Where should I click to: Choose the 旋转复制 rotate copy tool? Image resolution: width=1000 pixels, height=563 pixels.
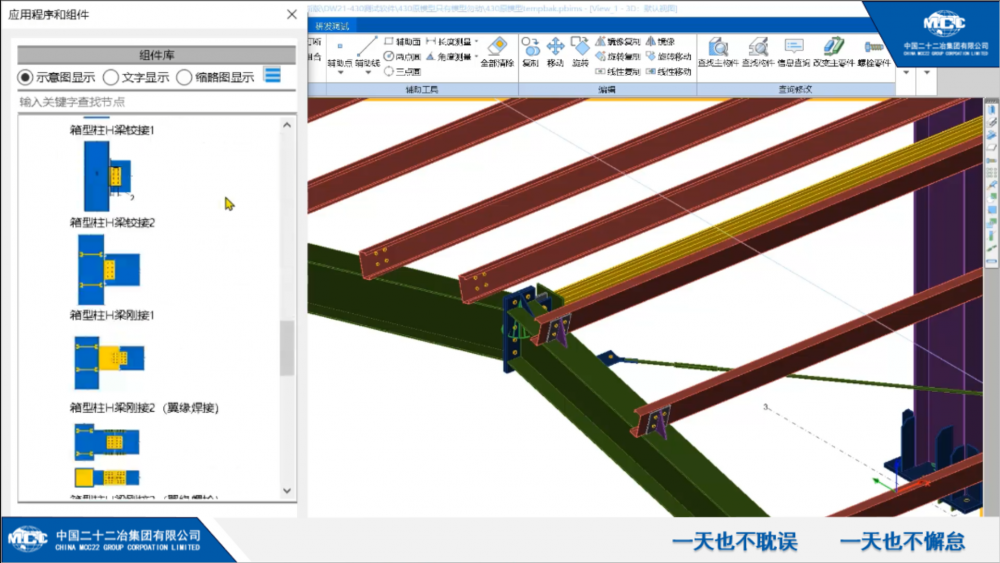(x=617, y=57)
